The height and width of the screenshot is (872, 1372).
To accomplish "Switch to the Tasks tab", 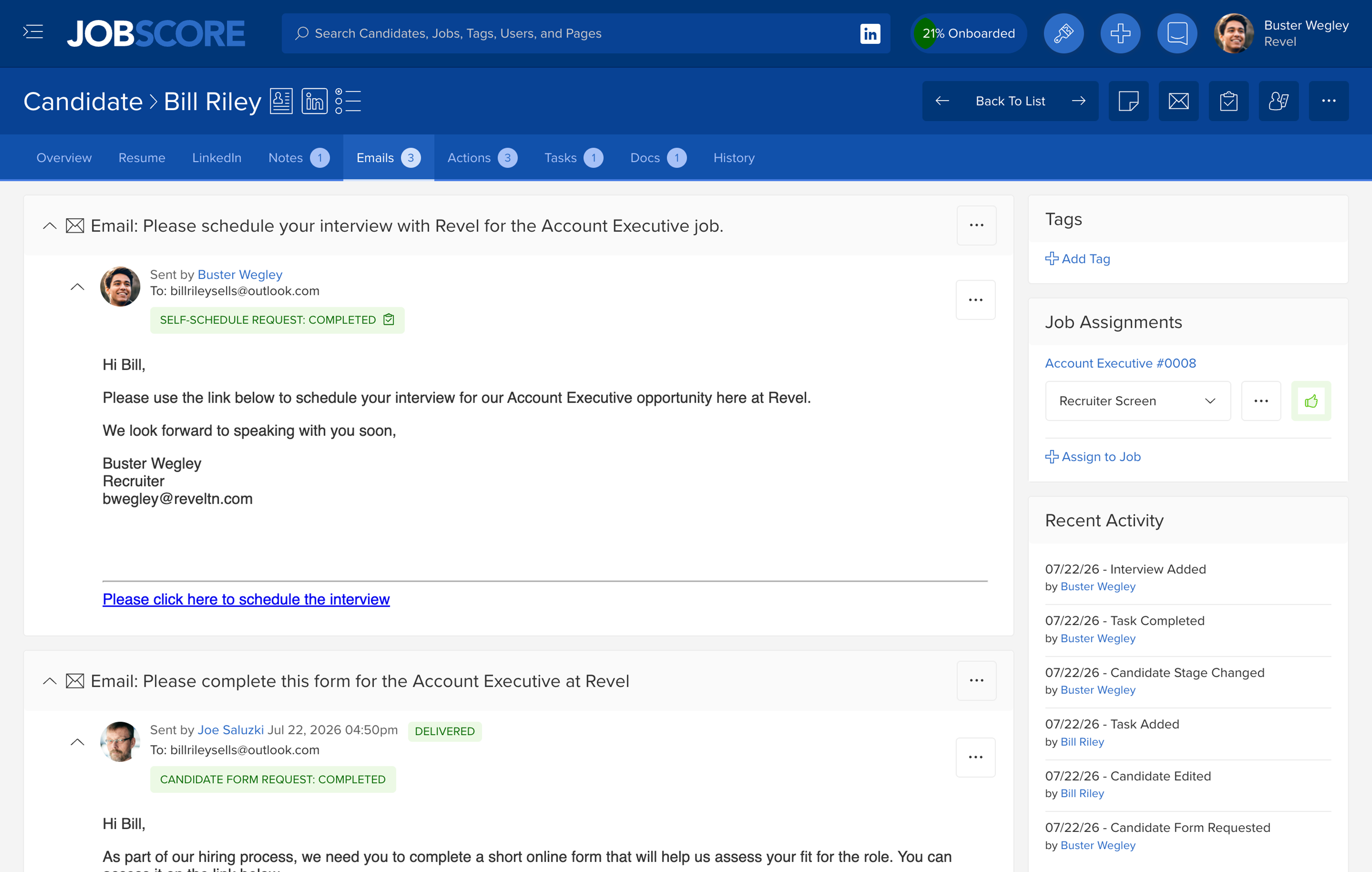I will 573,158.
